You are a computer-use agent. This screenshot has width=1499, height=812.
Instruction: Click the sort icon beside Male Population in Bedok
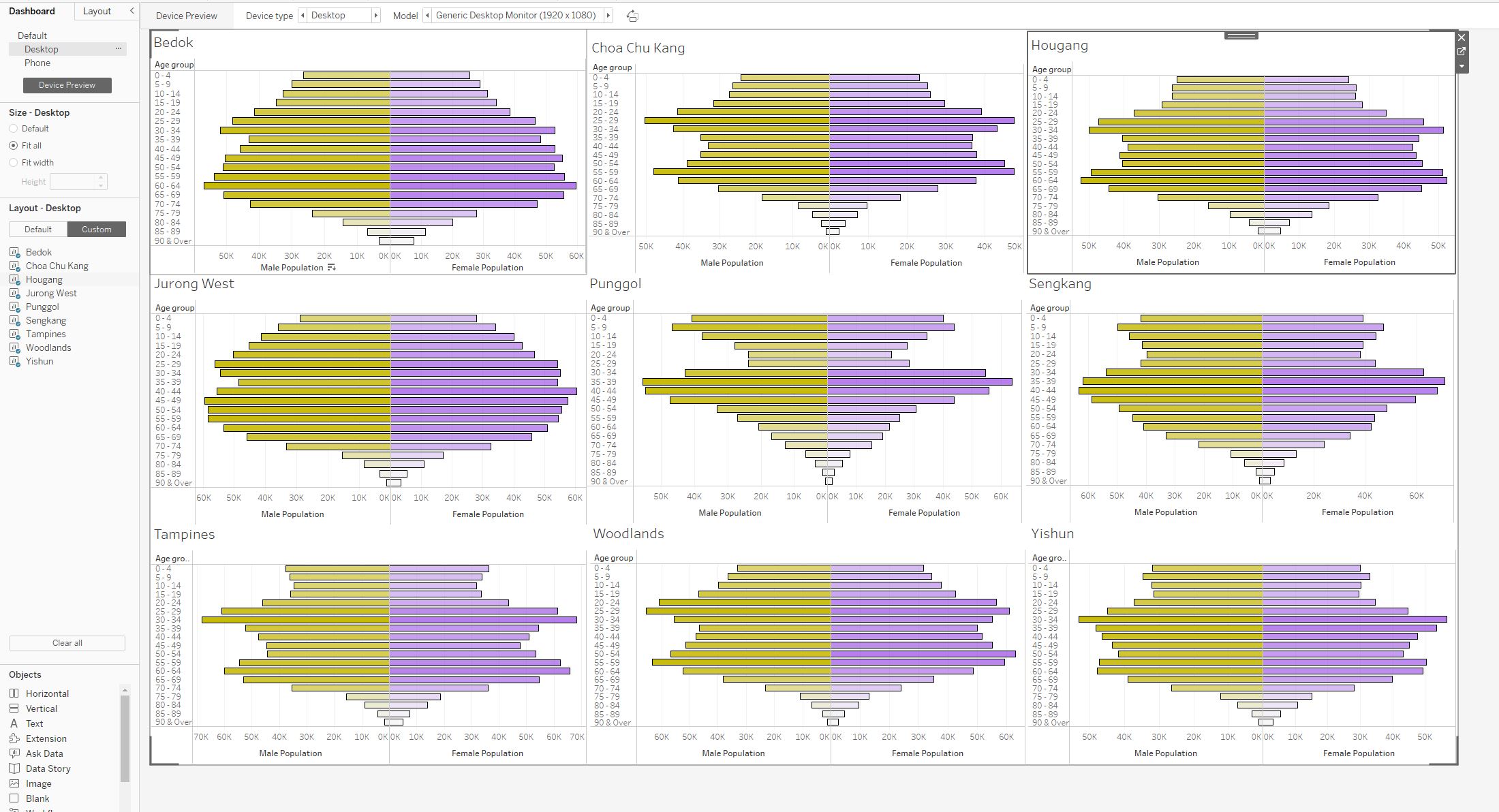[x=331, y=268]
